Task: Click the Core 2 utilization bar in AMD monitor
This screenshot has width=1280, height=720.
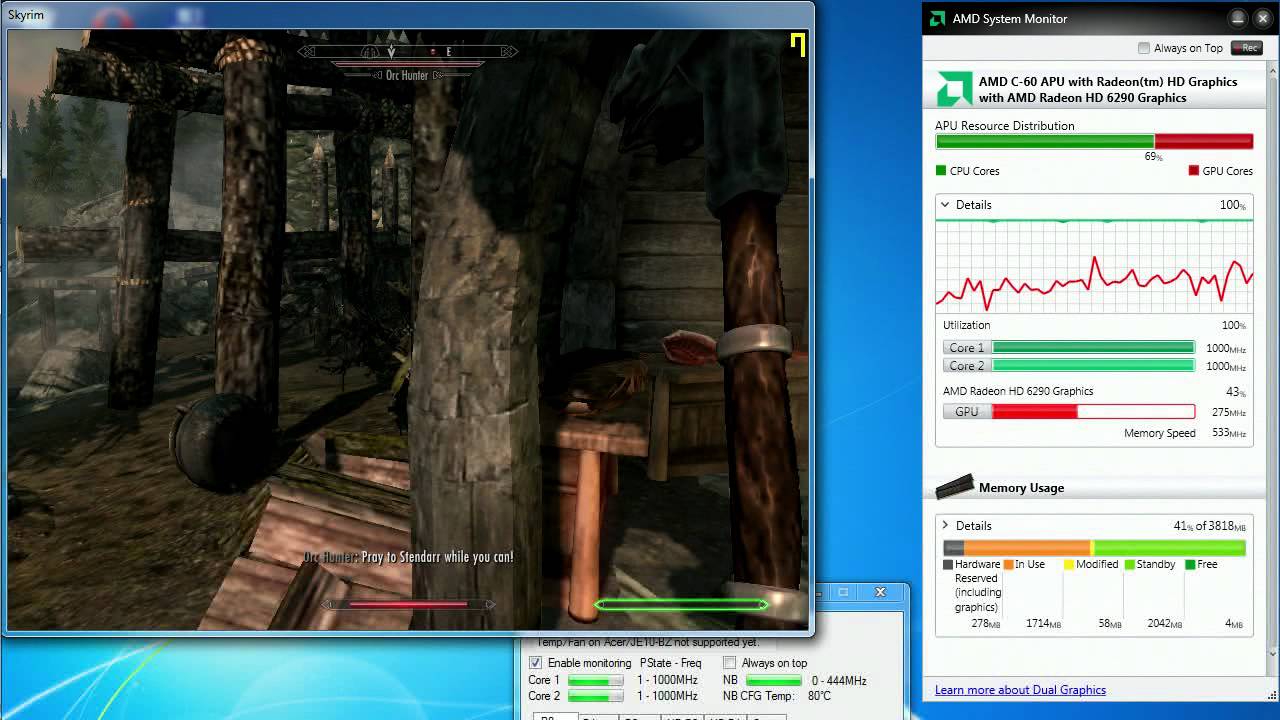Action: [x=1093, y=366]
